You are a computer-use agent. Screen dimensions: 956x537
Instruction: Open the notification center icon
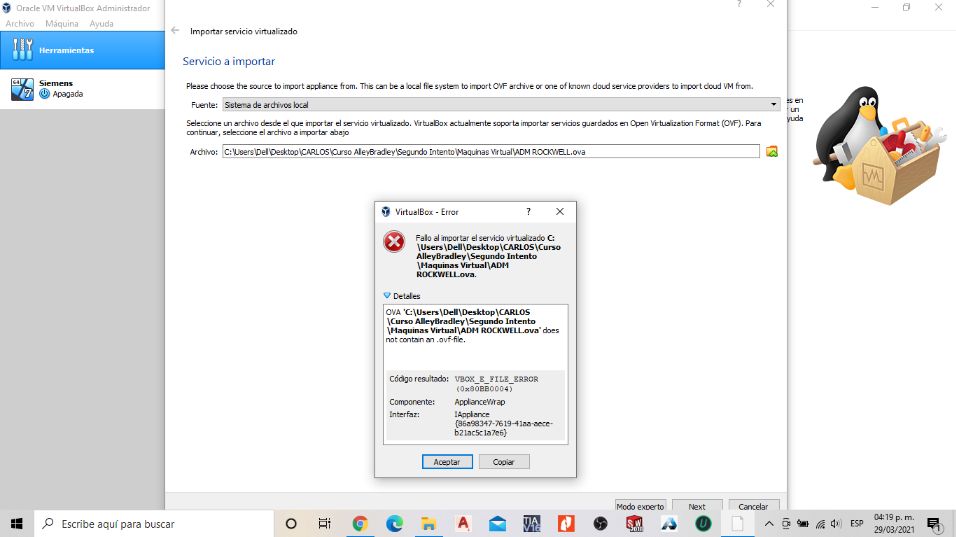pos(933,524)
